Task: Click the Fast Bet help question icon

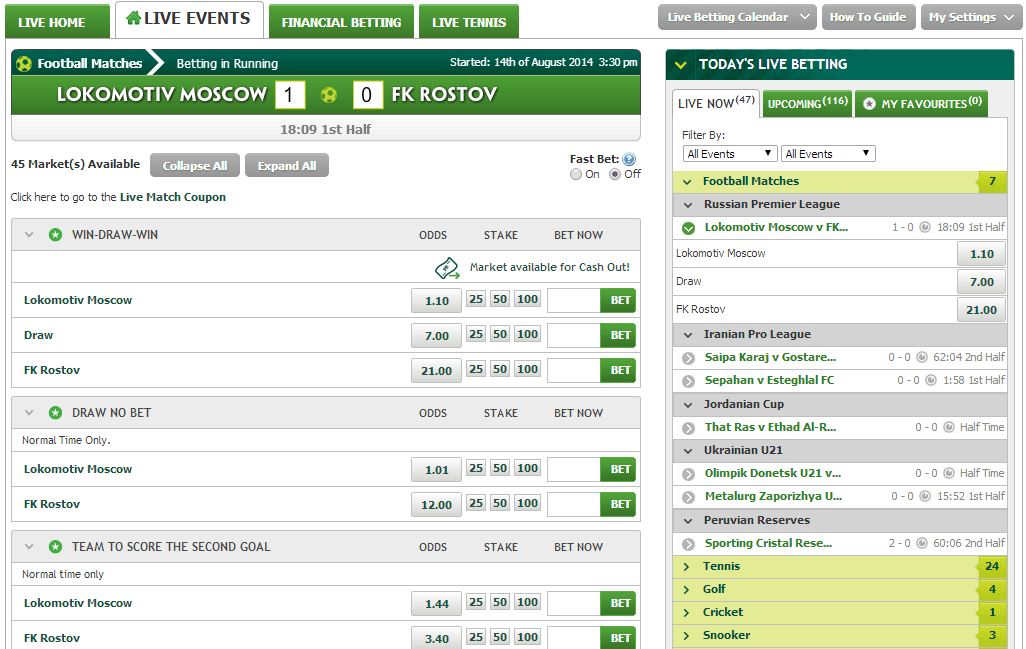Action: click(629, 159)
